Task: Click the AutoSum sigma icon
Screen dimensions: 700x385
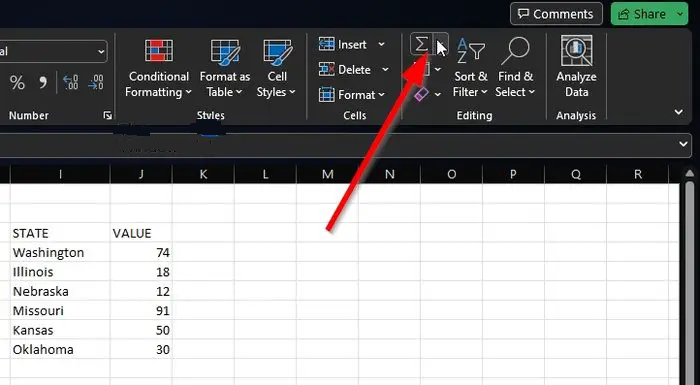Action: 421,44
